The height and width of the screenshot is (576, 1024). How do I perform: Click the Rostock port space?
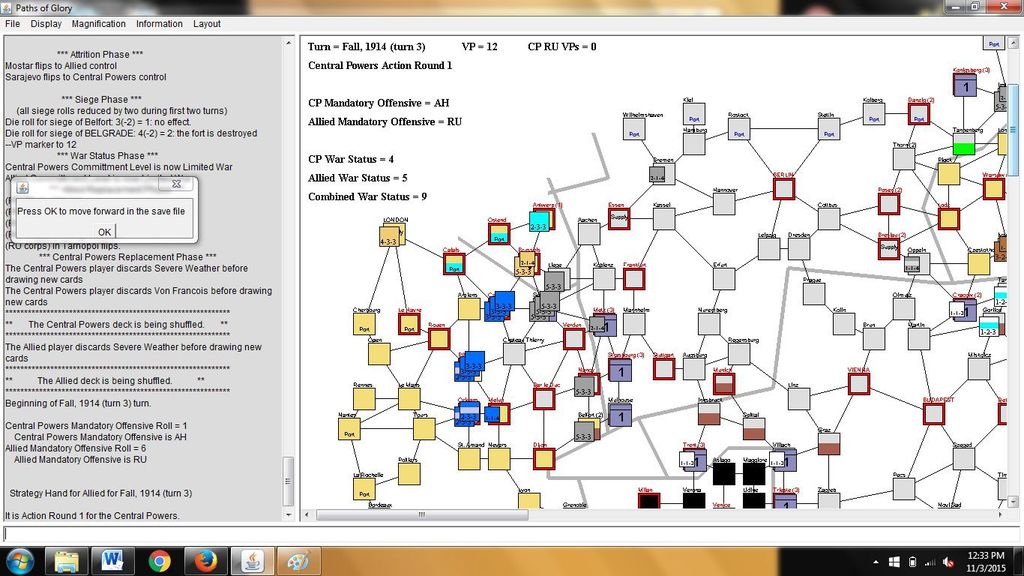739,129
